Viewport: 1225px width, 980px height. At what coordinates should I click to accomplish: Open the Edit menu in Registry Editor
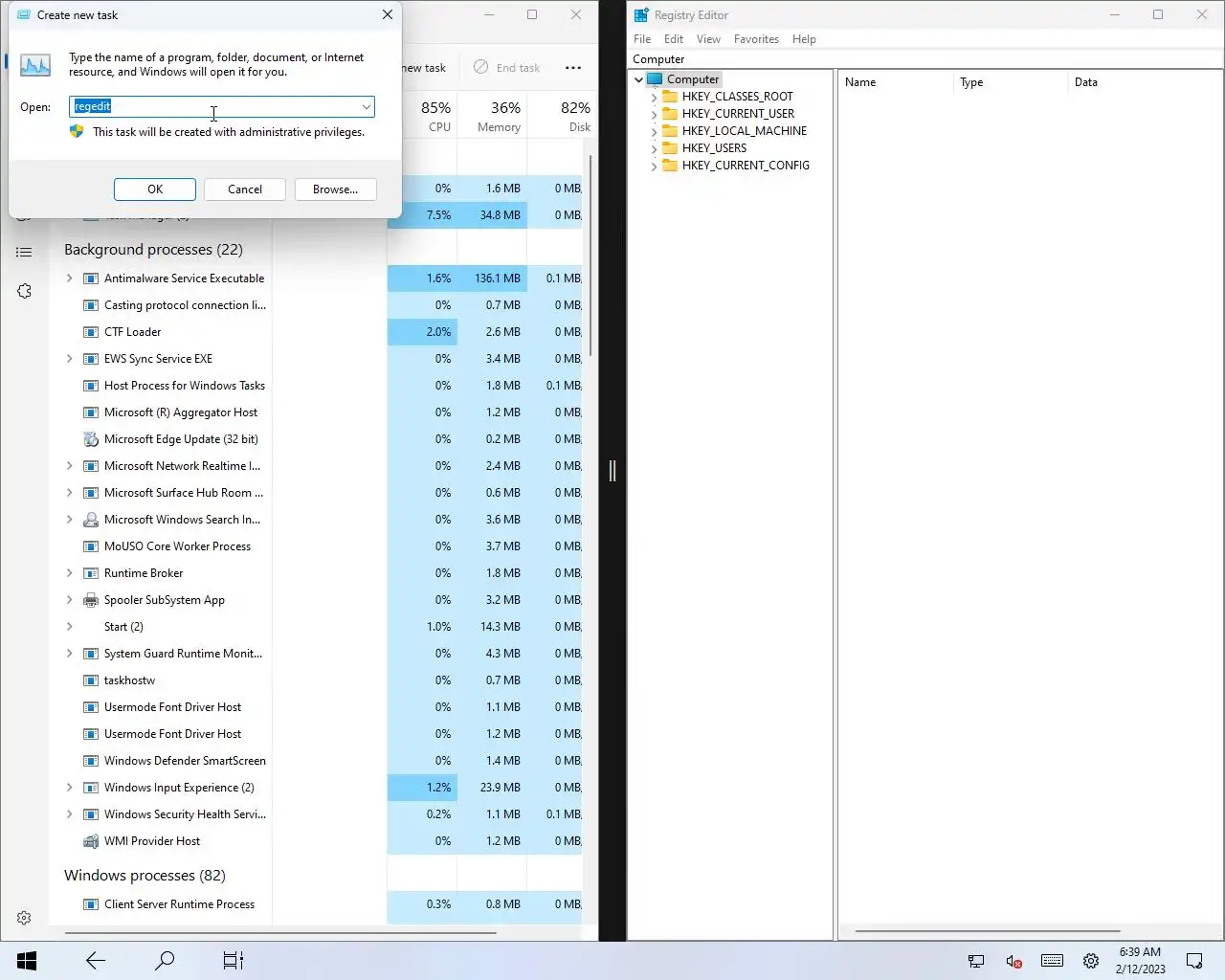[x=674, y=39]
